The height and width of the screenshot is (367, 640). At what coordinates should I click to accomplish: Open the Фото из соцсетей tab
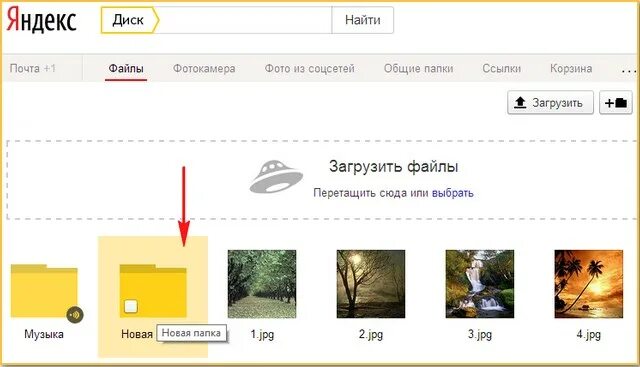[x=309, y=68]
